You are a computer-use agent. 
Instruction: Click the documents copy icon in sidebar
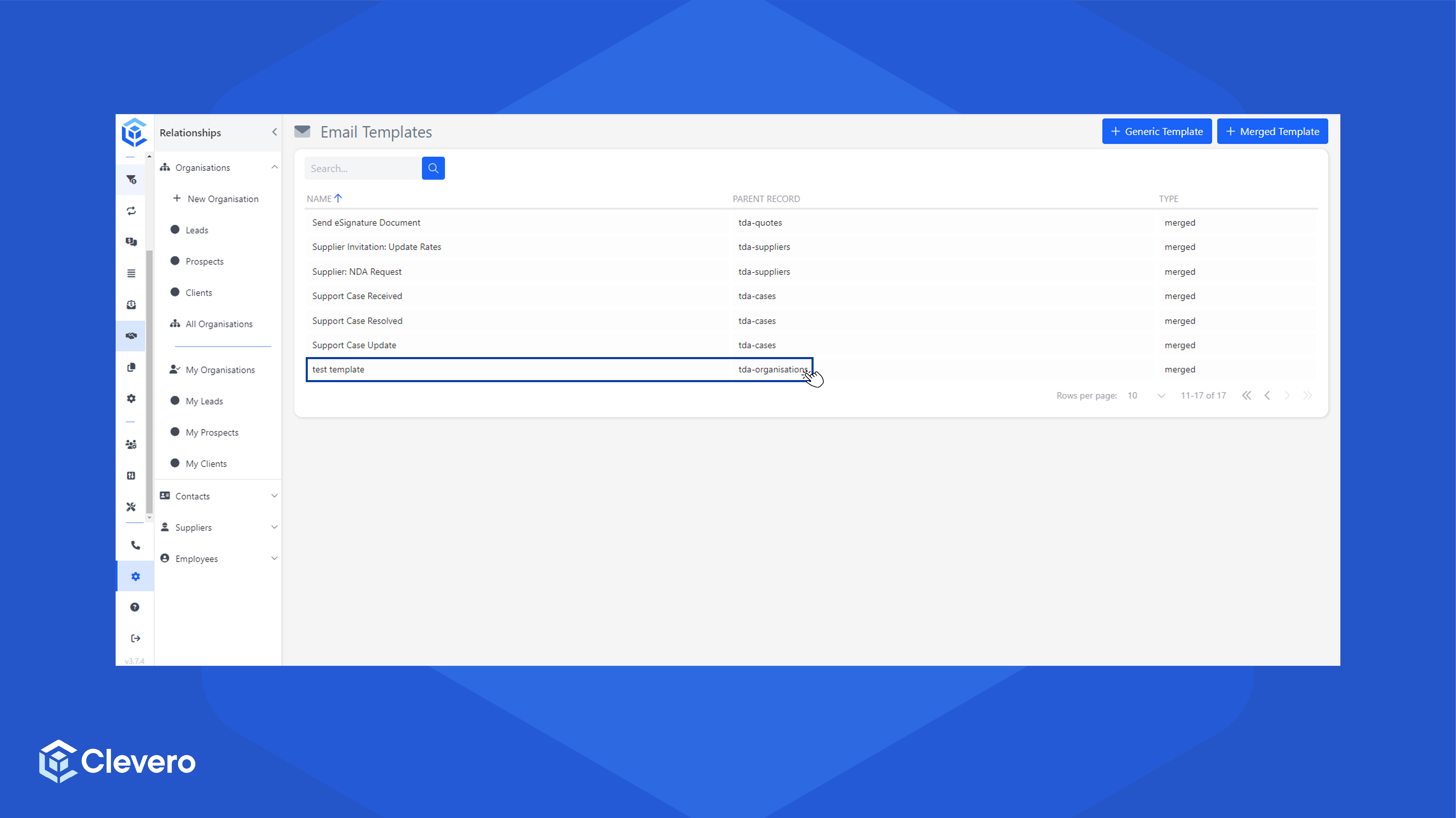131,367
